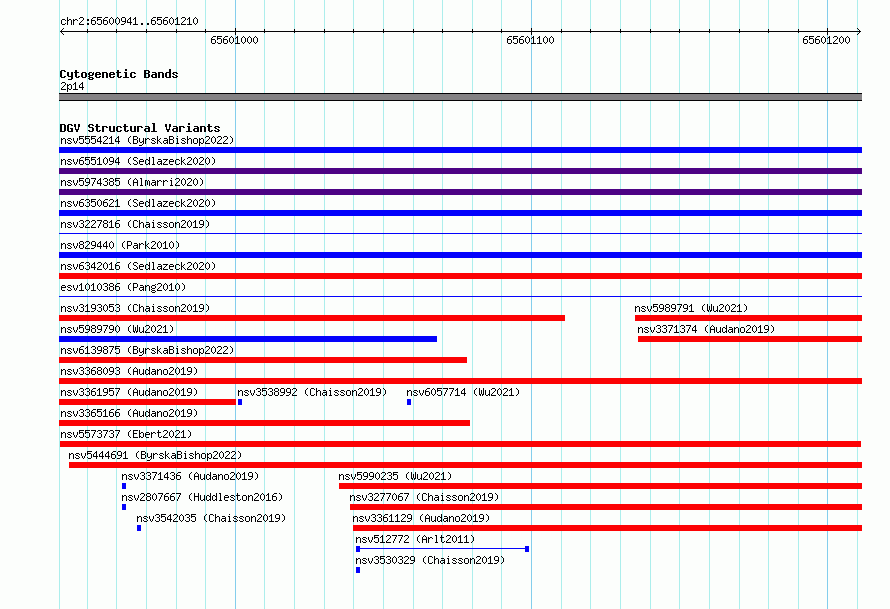Screen dimensions: 890x609
Task: Select the red bar under nsv3193053
Action: [312, 318]
